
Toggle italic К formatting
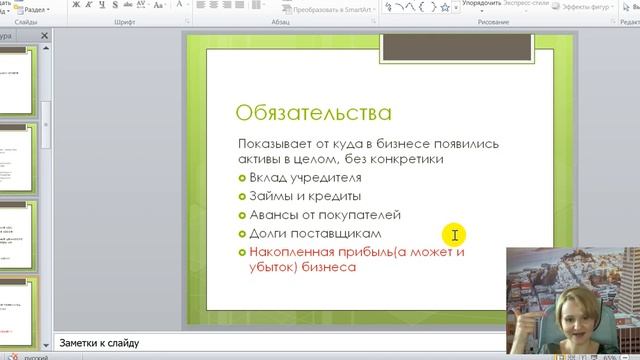click(x=89, y=4)
